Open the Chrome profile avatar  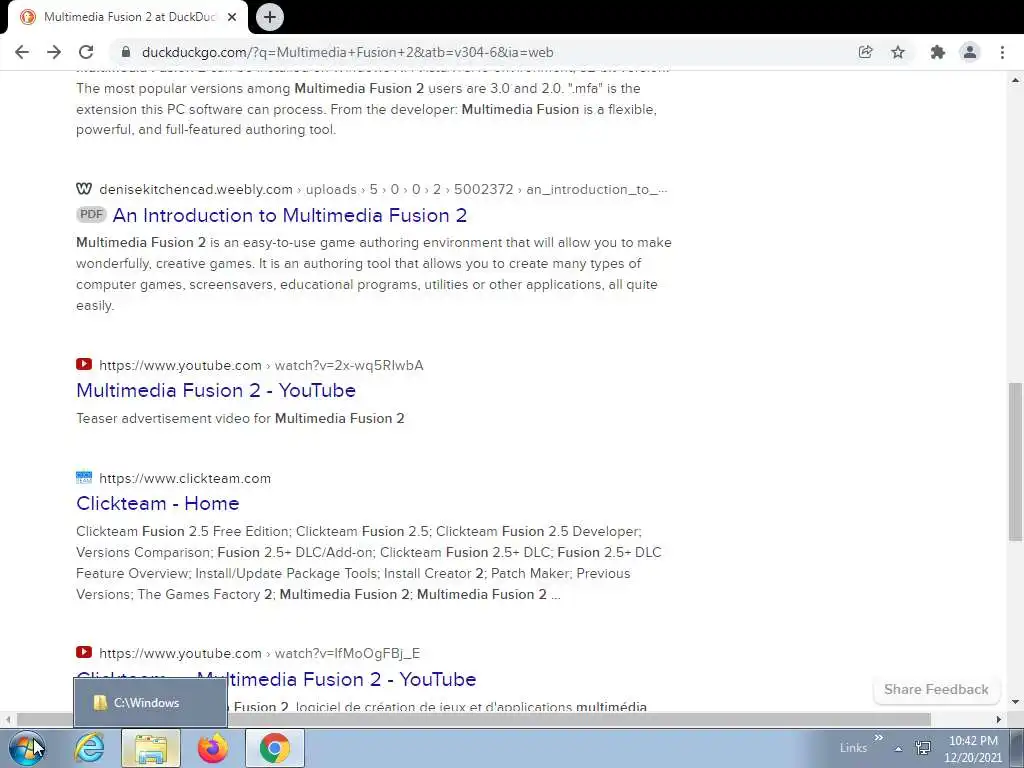click(x=970, y=52)
